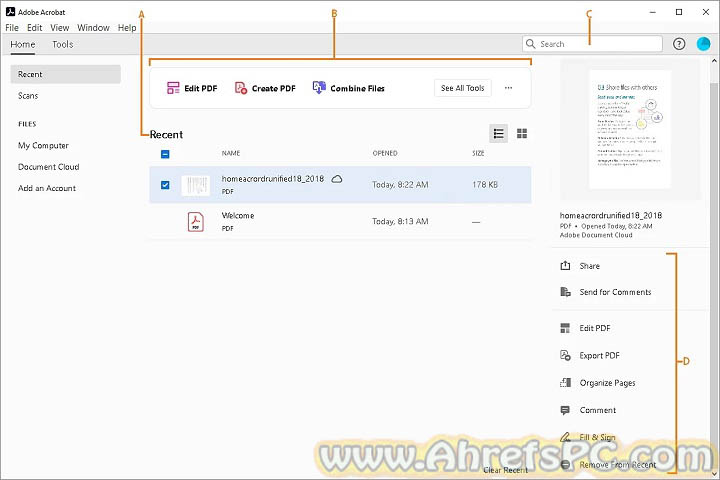Click Export PDF label in right pane
Screen dimensions: 720x480
tap(599, 356)
